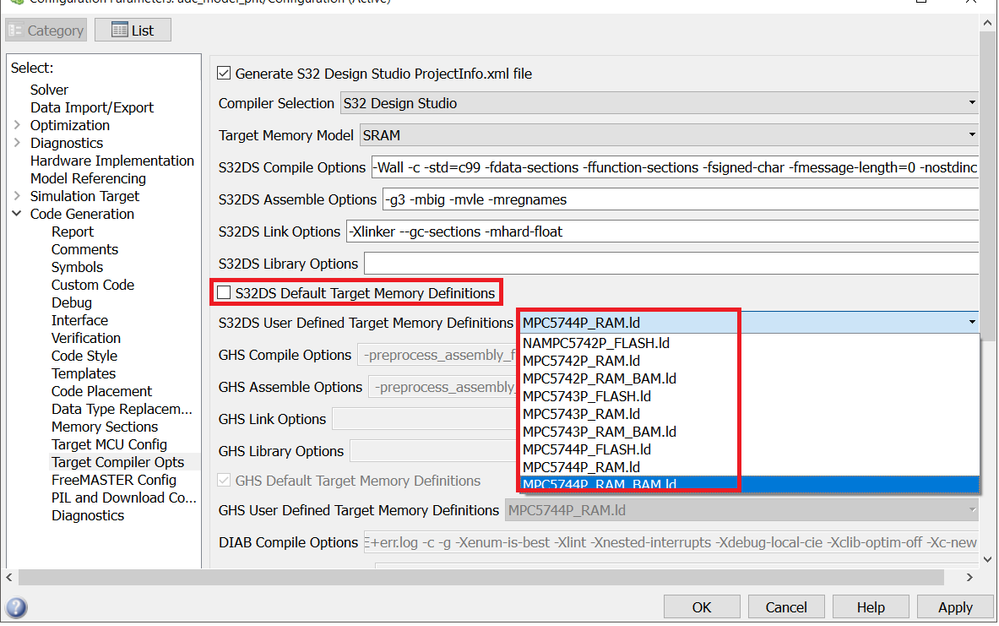Click vertical scrollbar down arrow
This screenshot has width=999, height=626.
988,559
